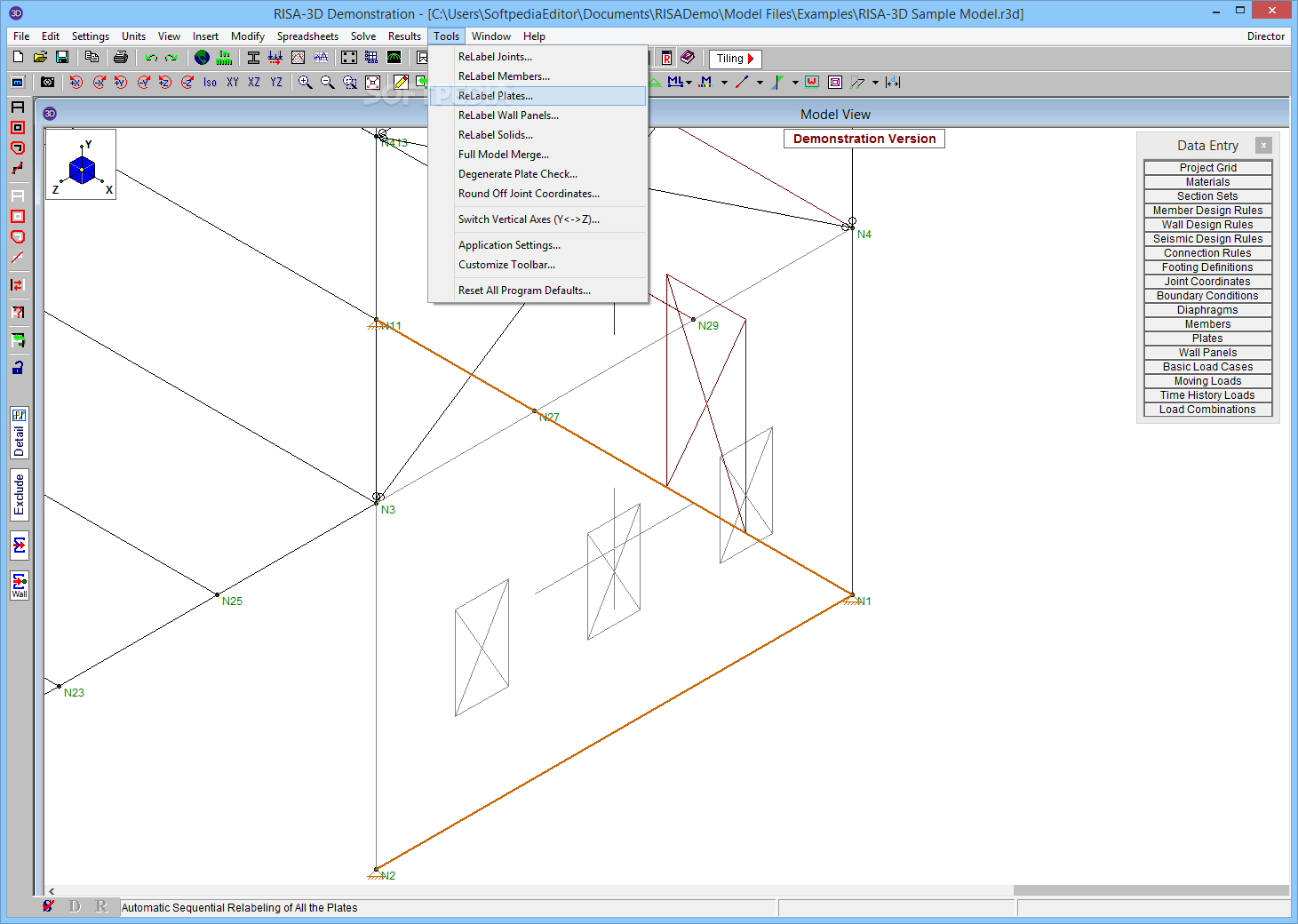Rotate view about the positive X axis
The image size is (1298, 924).
[76, 82]
